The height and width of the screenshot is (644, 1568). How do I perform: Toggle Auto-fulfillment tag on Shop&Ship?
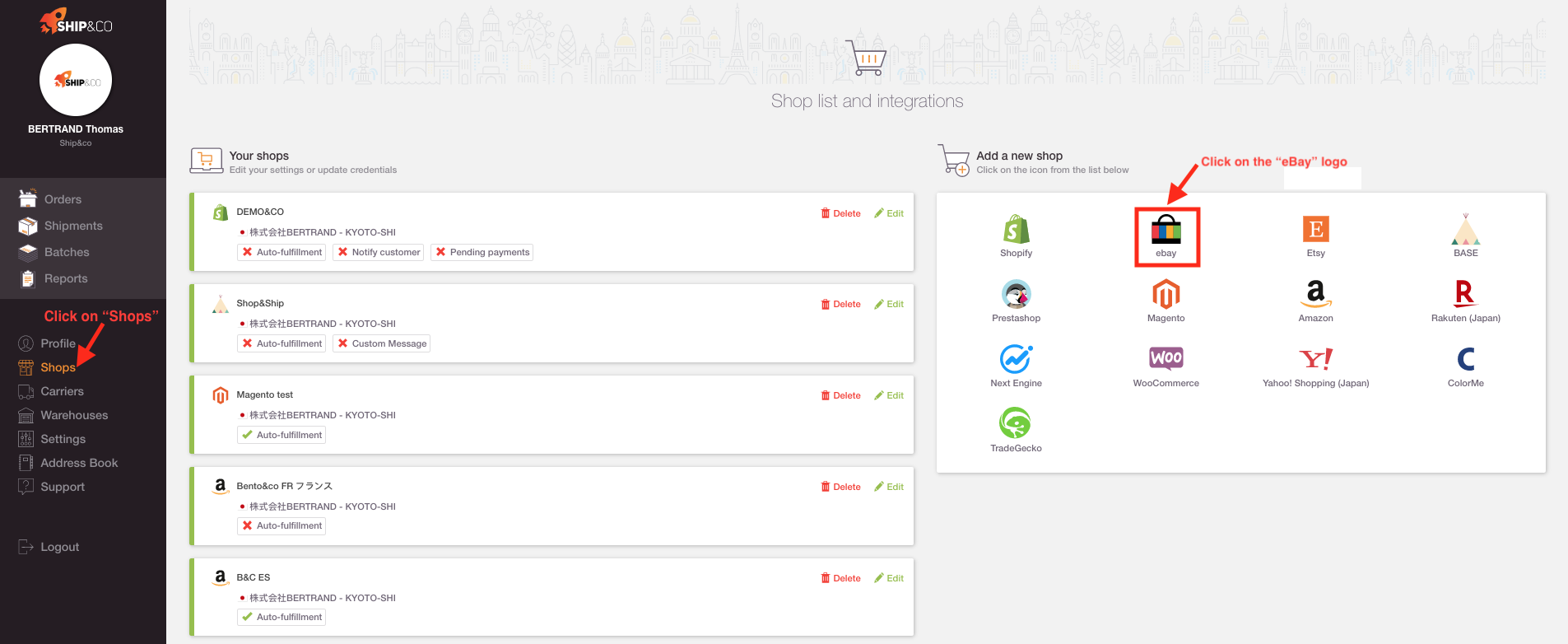tap(281, 343)
